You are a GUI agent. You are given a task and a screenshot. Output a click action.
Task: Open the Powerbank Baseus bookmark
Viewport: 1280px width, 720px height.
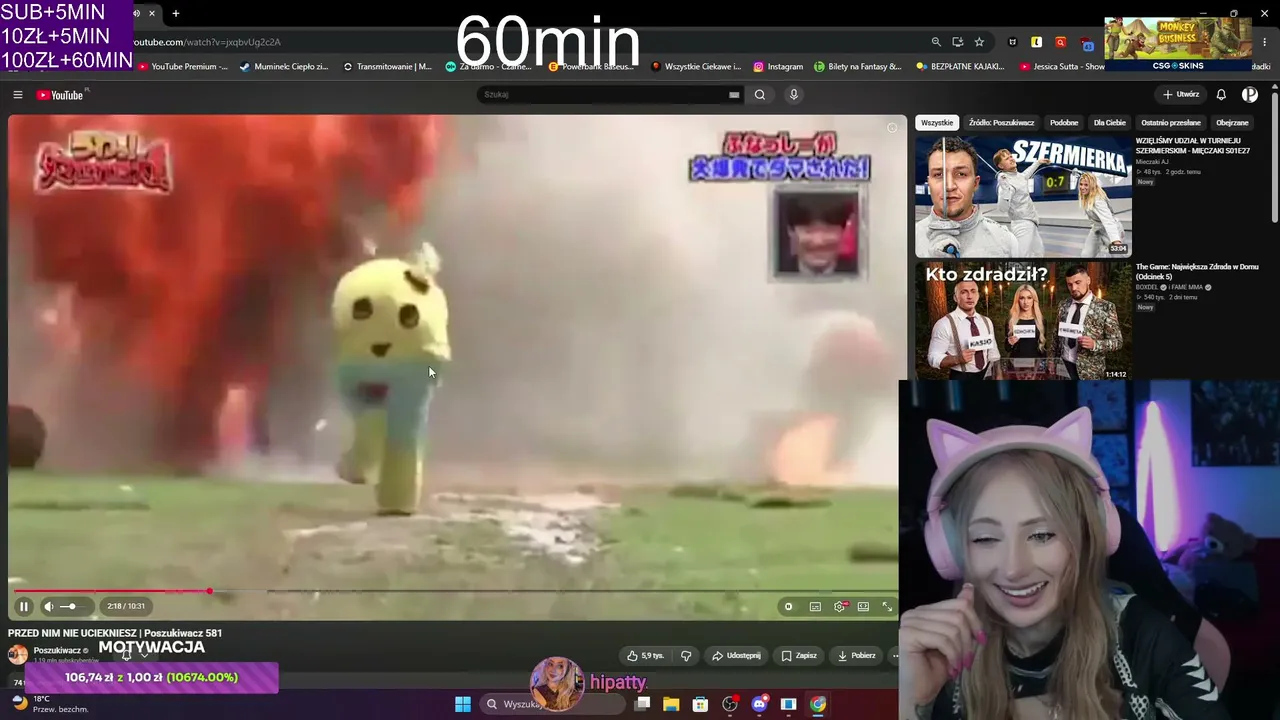pyautogui.click(x=592, y=67)
